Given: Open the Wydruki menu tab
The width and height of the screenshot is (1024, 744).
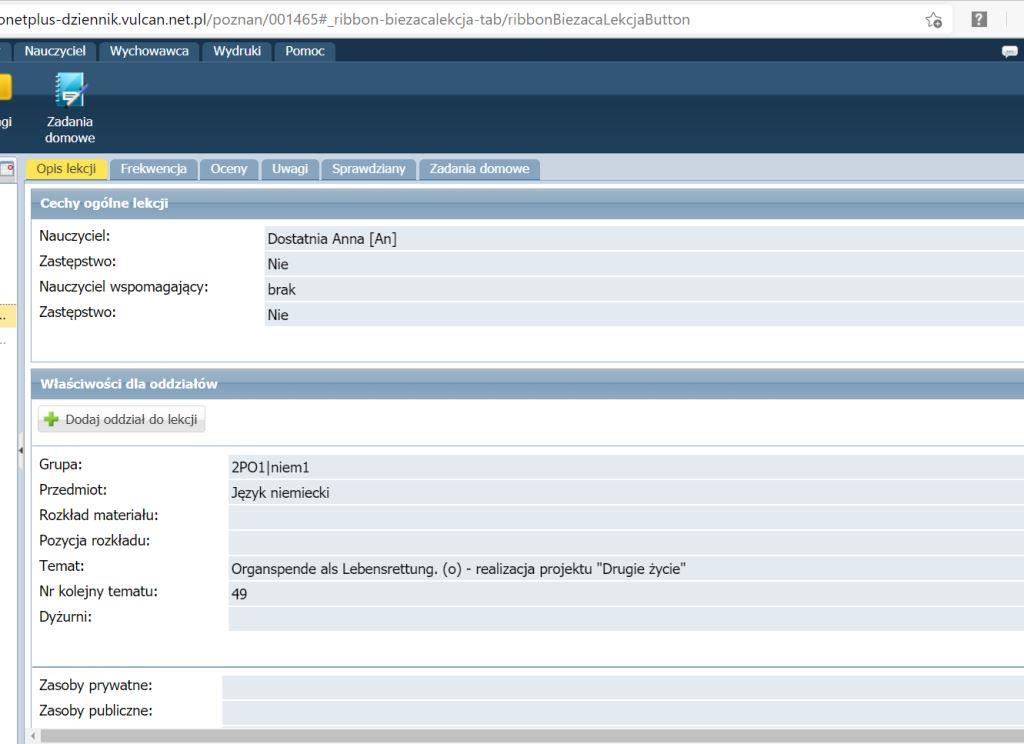Looking at the screenshot, I should pyautogui.click(x=236, y=51).
